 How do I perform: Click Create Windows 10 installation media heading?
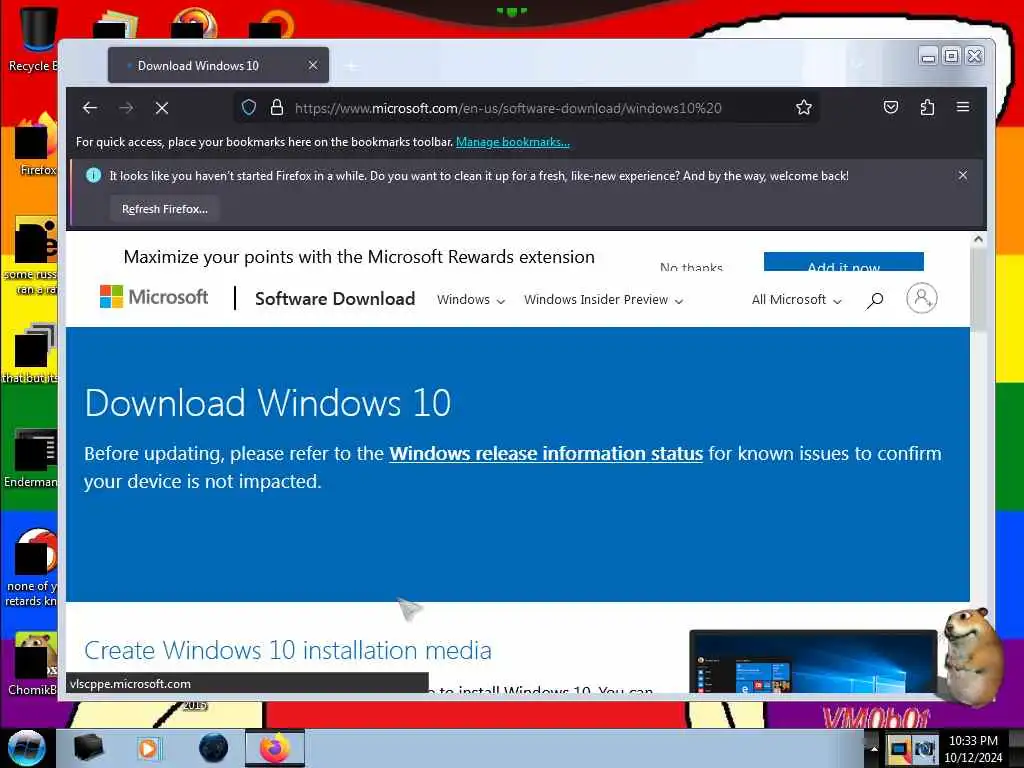pyautogui.click(x=288, y=650)
